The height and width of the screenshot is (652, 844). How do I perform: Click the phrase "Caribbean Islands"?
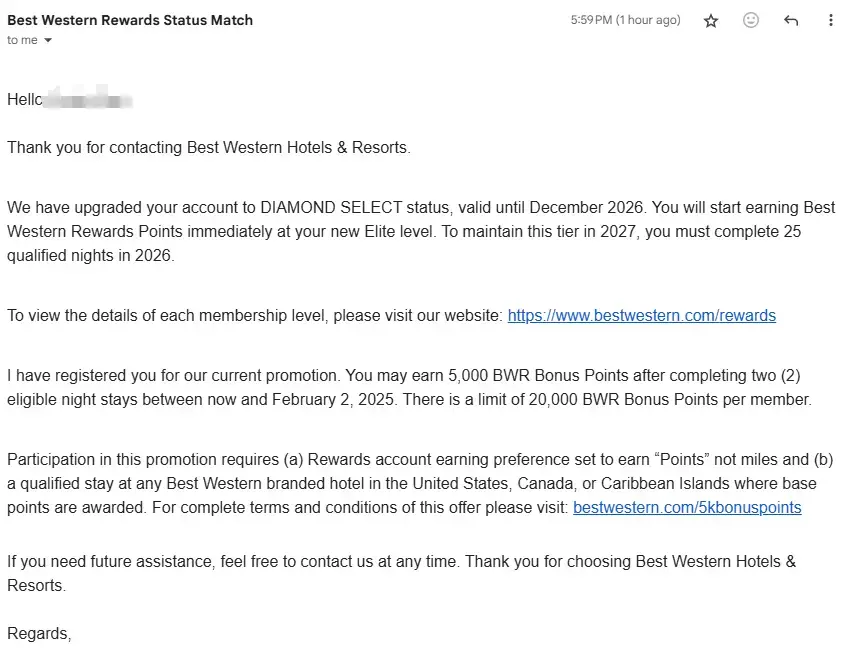point(727,484)
